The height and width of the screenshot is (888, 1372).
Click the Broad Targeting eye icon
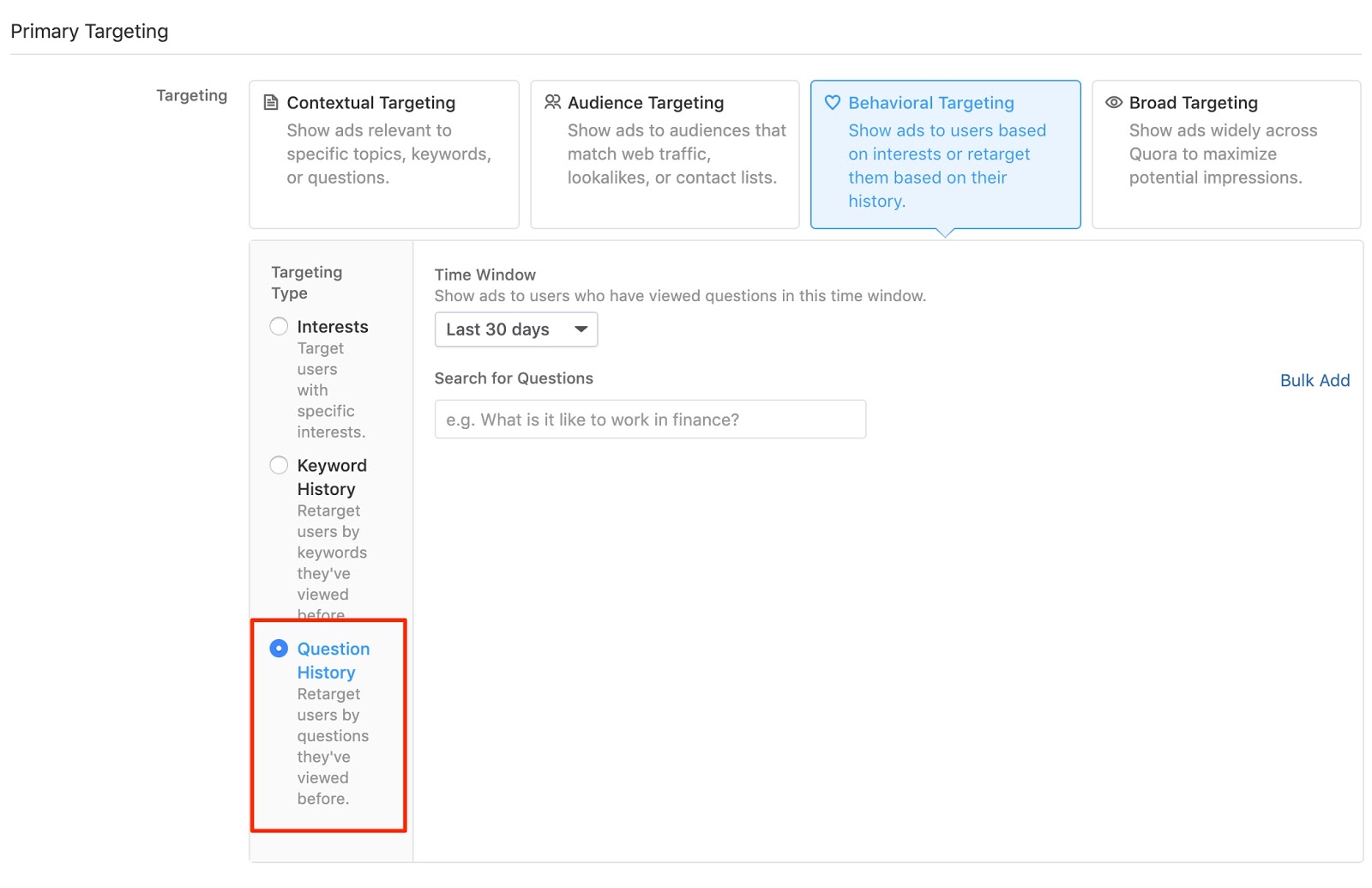(1113, 102)
